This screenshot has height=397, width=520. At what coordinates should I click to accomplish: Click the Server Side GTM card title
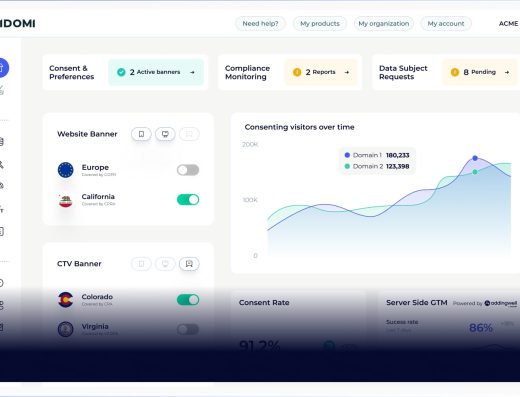(x=417, y=303)
